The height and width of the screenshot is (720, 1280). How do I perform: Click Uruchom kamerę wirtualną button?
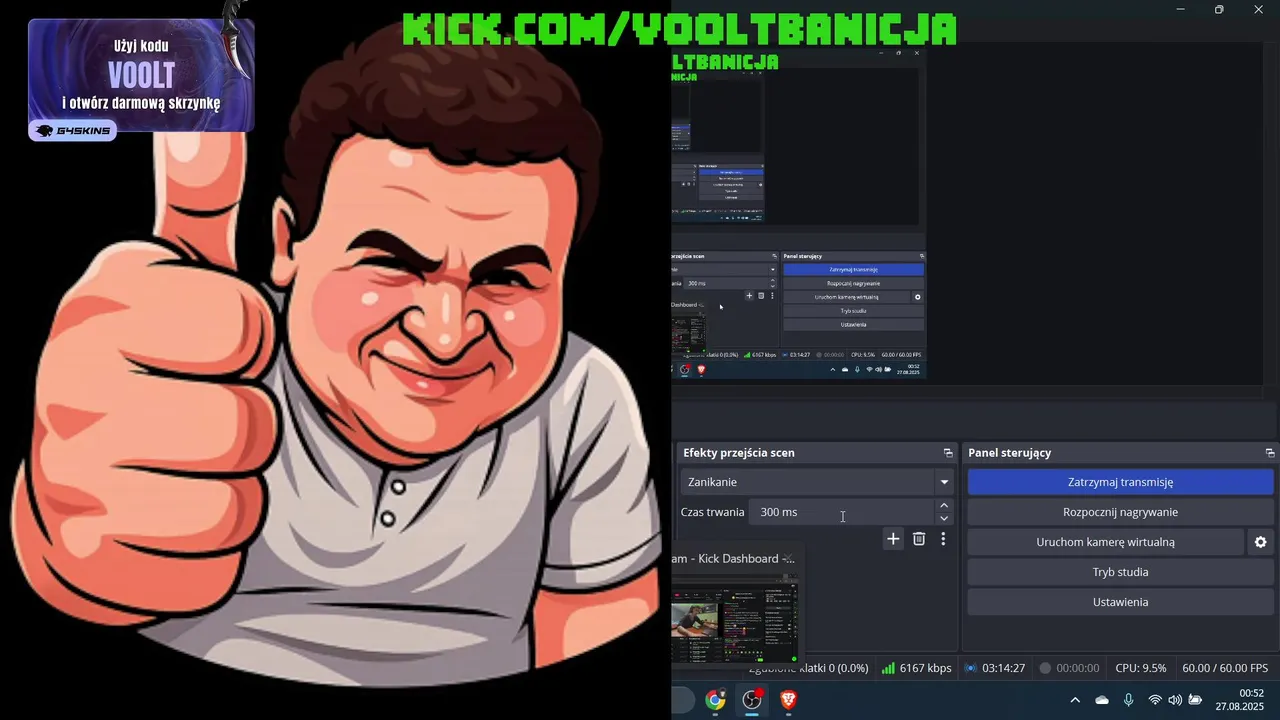[1105, 542]
